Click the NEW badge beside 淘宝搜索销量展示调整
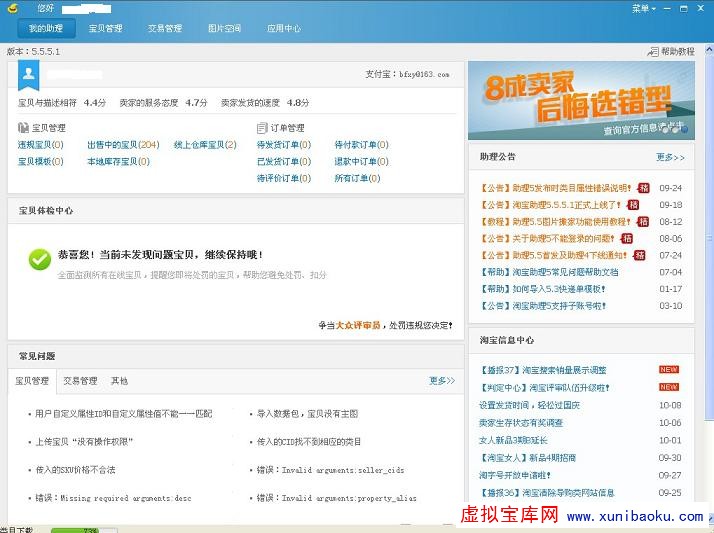Screen dimensions: 714x533 click(668, 370)
